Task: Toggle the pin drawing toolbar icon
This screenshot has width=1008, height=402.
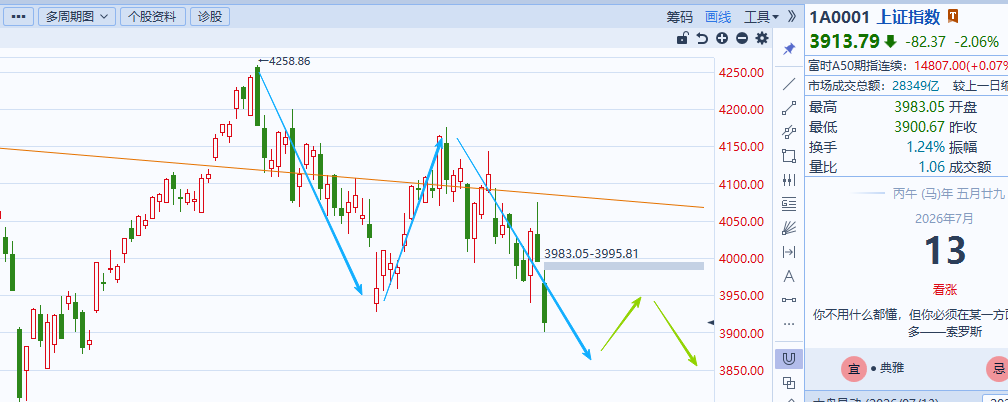Action: tap(789, 50)
